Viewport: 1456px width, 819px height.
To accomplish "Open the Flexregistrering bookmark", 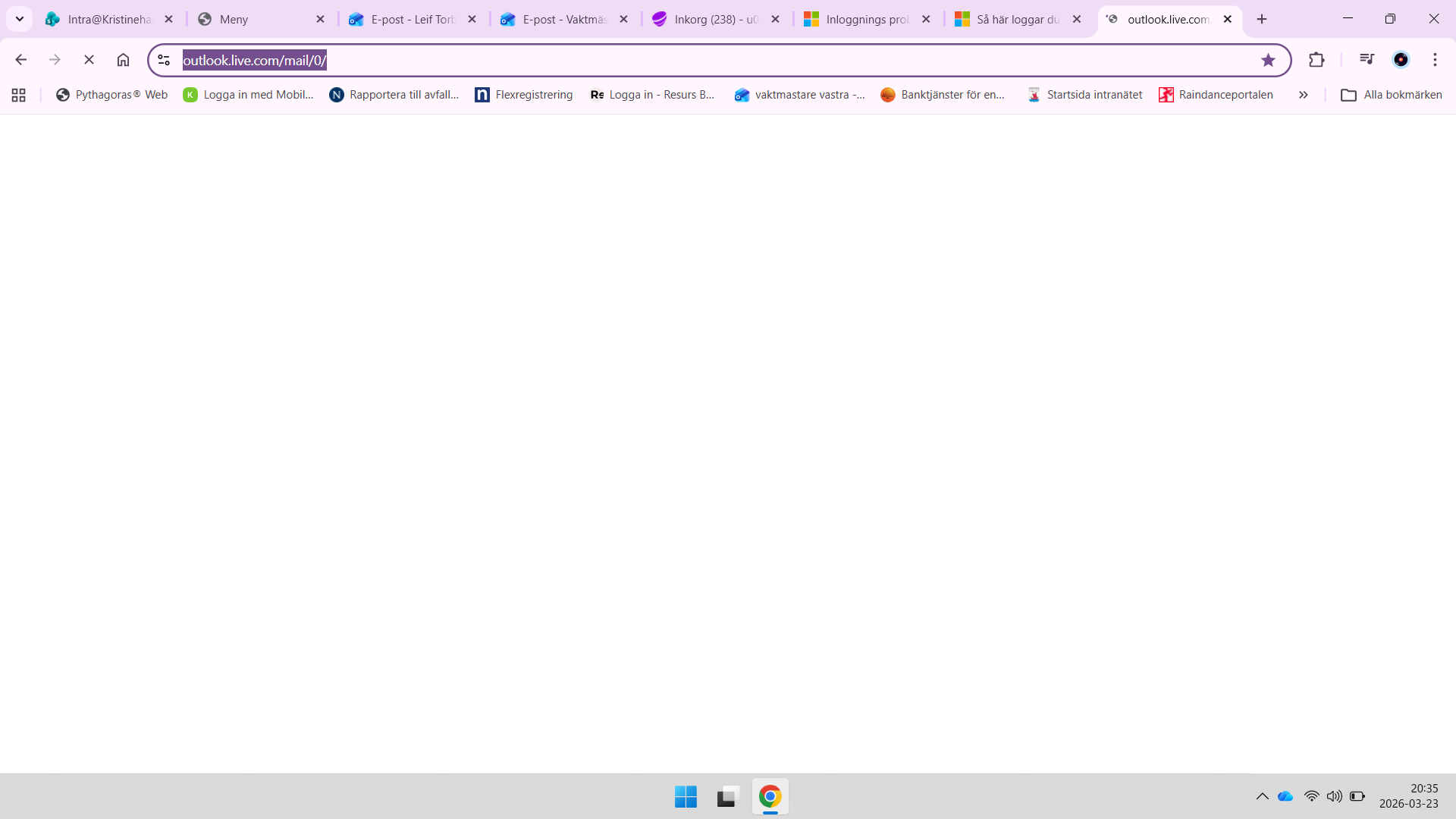I will click(x=524, y=95).
